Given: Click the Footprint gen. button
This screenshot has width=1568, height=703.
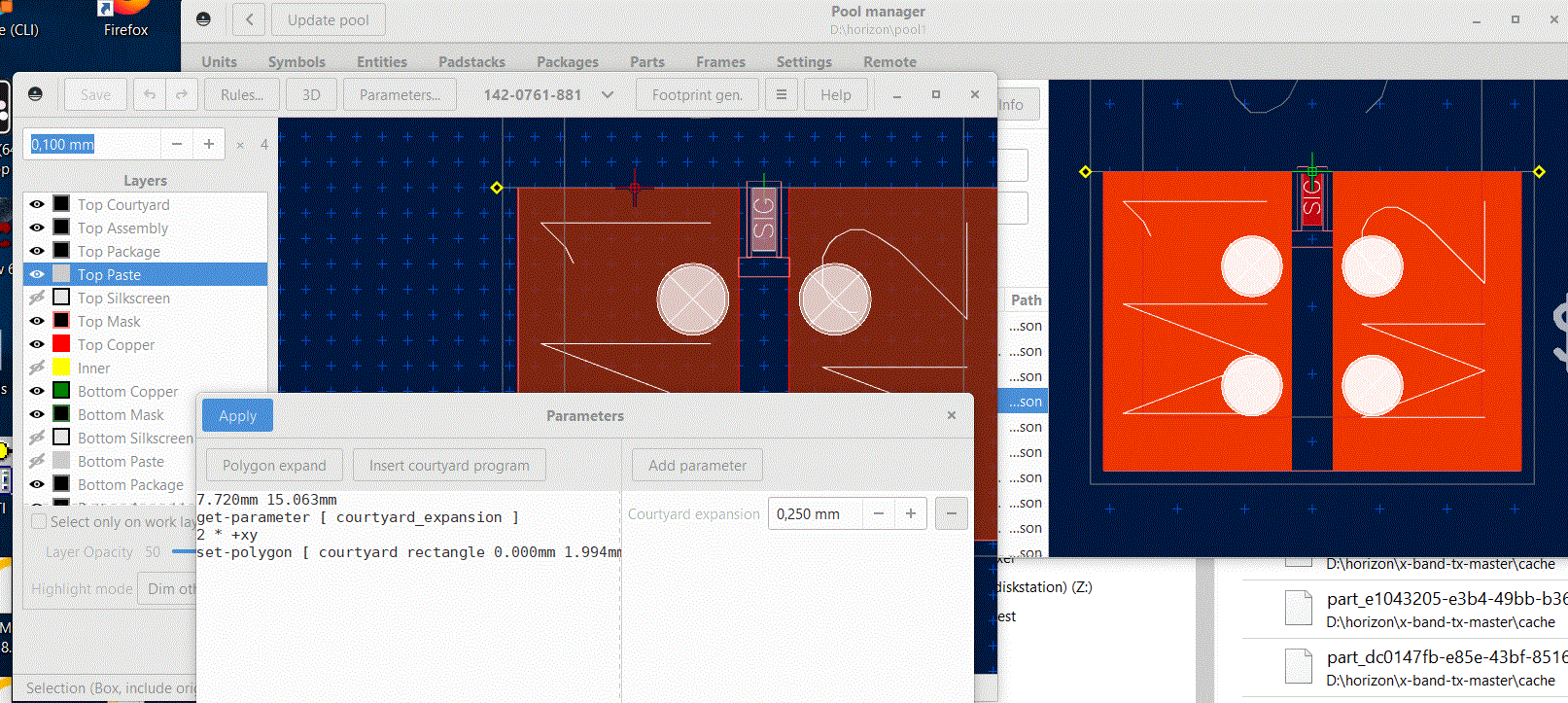Looking at the screenshot, I should (697, 94).
